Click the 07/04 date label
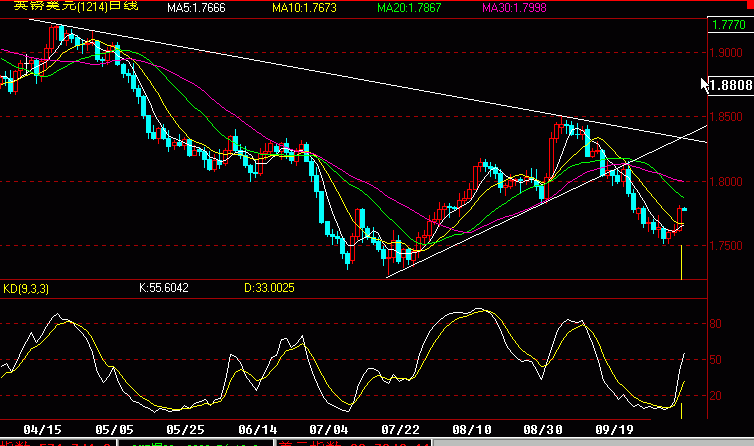 (x=329, y=430)
